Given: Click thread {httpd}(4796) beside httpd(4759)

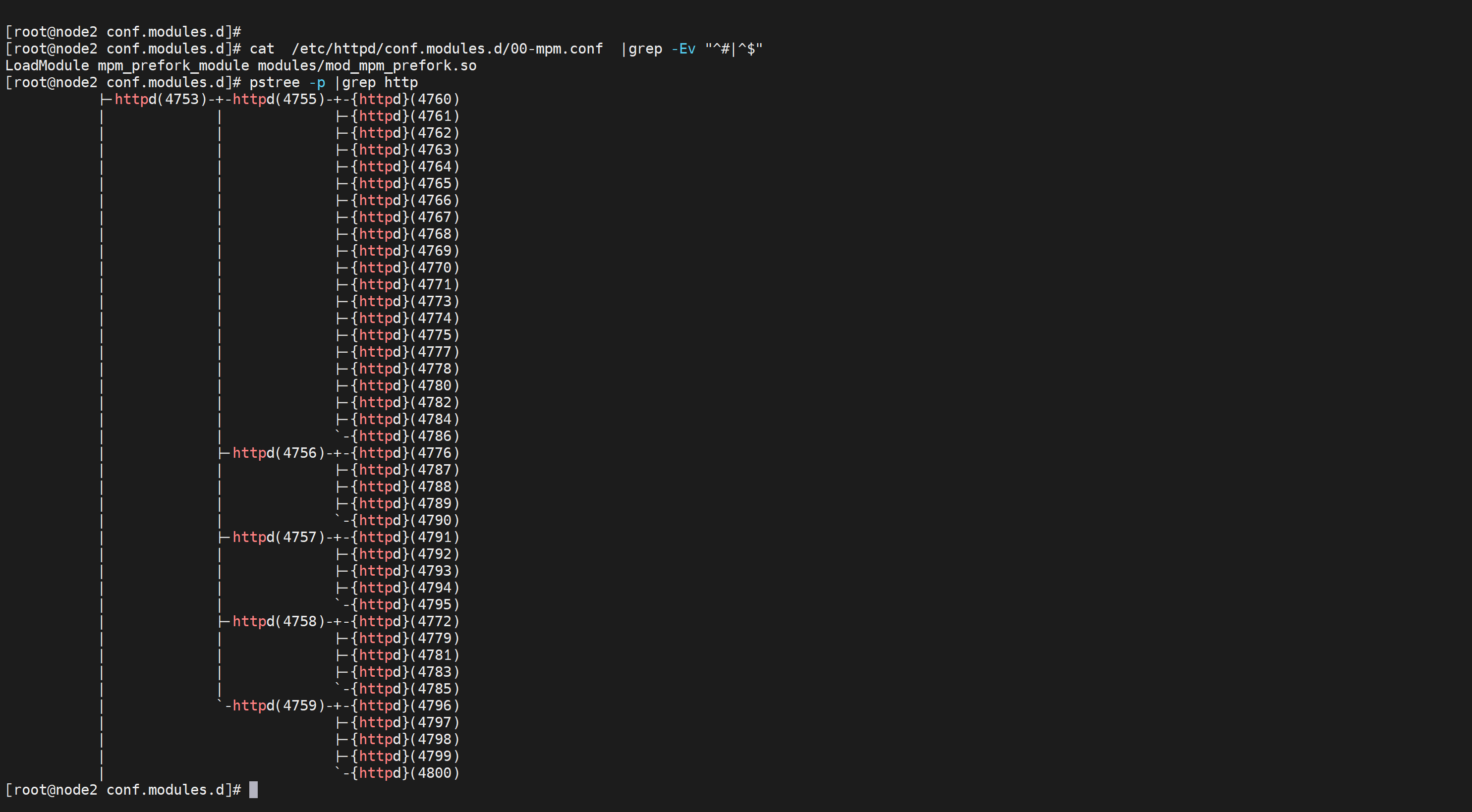Looking at the screenshot, I should tap(405, 706).
